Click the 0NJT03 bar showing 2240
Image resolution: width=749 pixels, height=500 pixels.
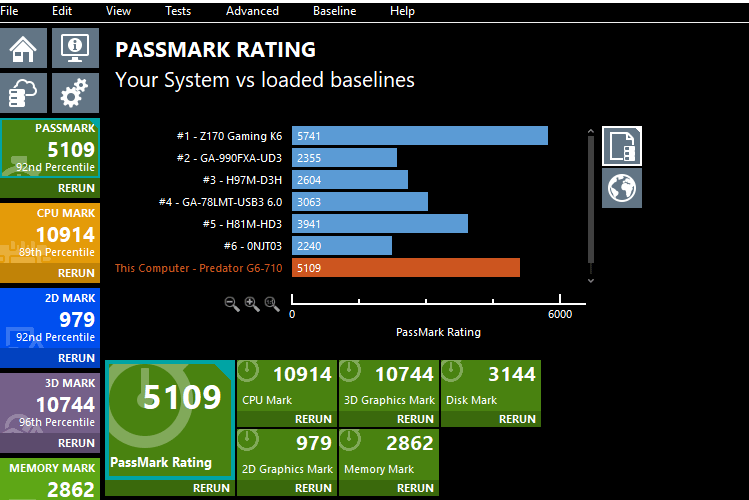(342, 245)
